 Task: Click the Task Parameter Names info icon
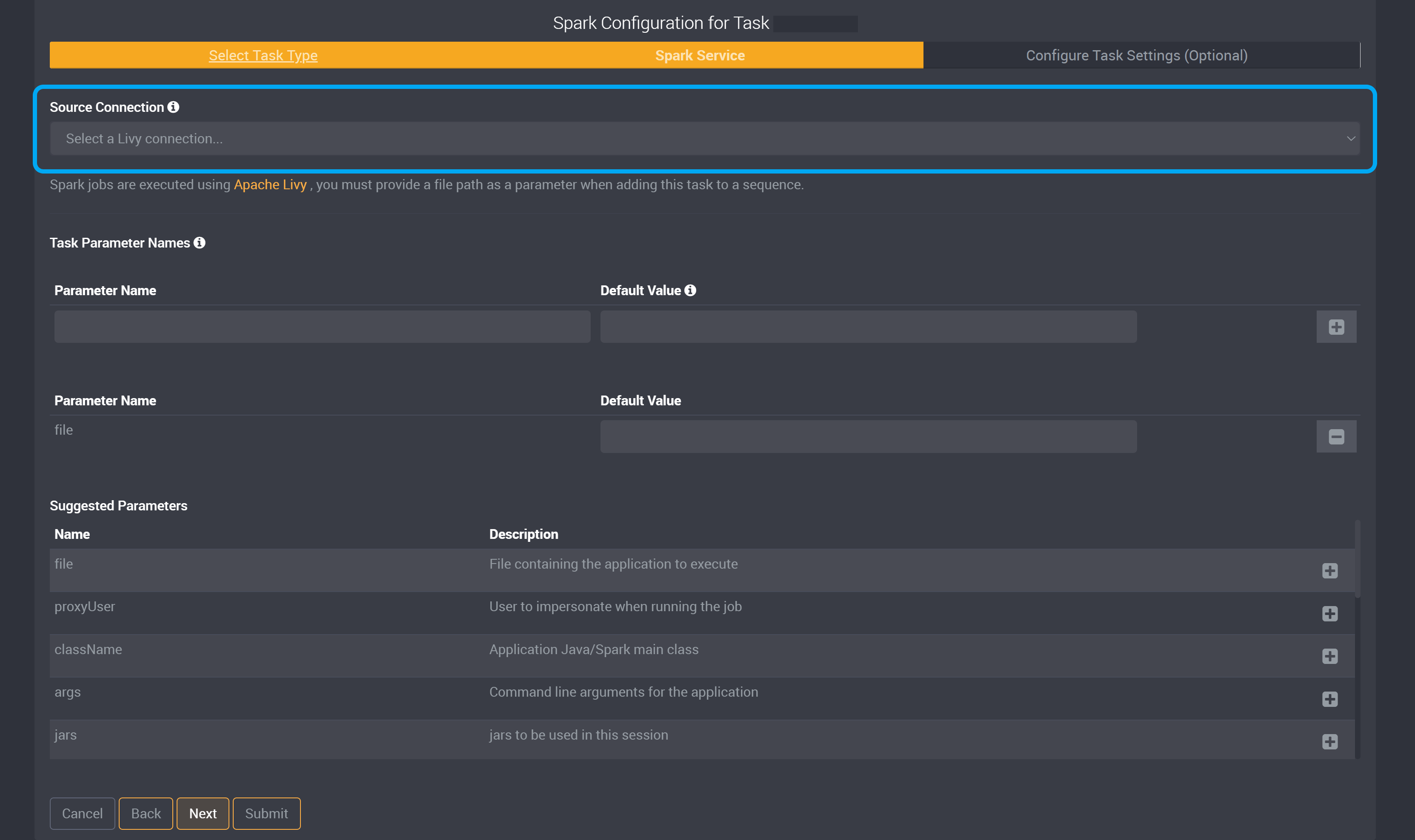pos(199,243)
